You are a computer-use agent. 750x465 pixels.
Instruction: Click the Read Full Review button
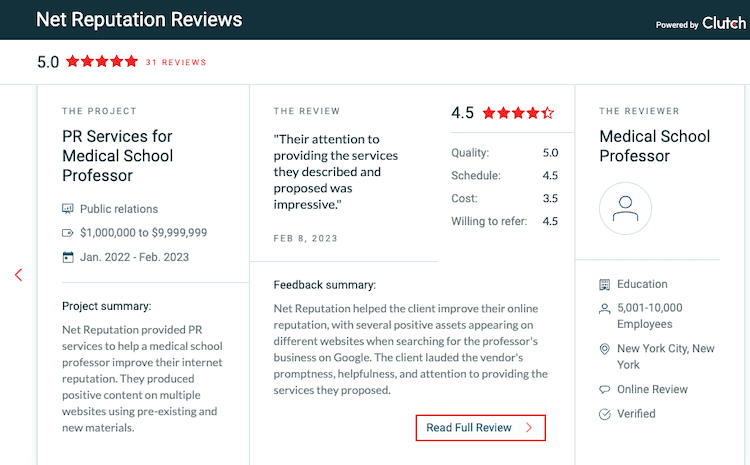click(480, 428)
